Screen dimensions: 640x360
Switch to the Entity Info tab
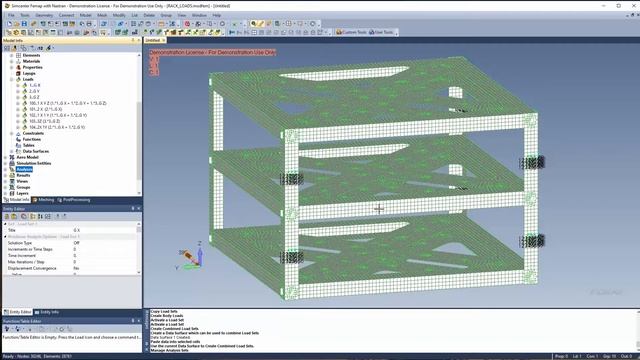pyautogui.click(x=47, y=312)
